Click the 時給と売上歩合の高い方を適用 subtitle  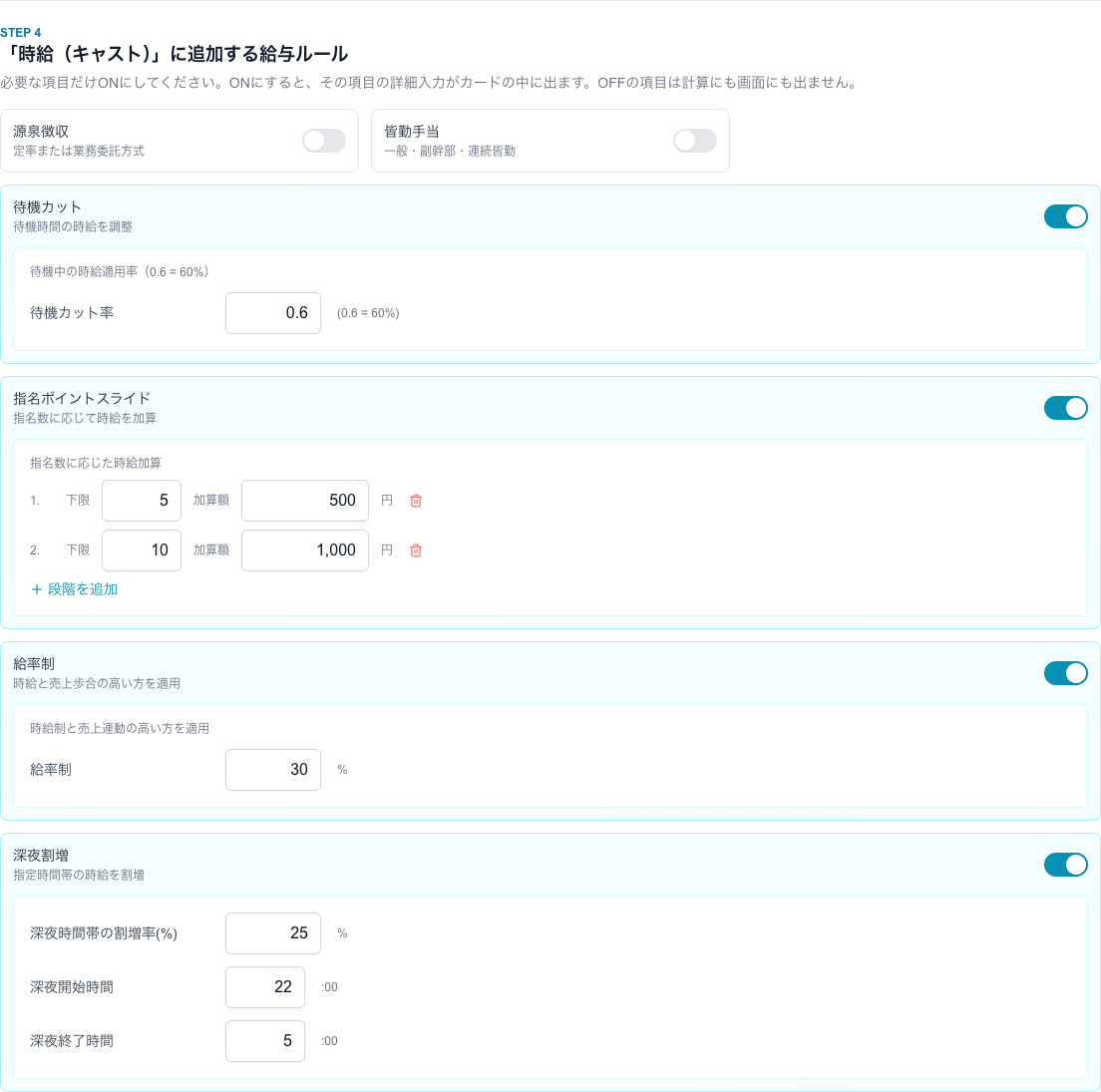point(97,684)
